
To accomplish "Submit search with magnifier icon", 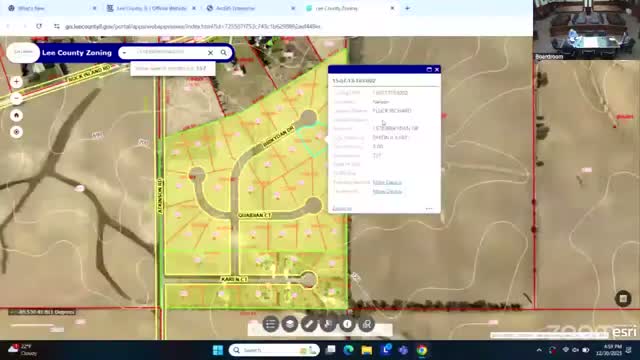I will click(x=224, y=53).
